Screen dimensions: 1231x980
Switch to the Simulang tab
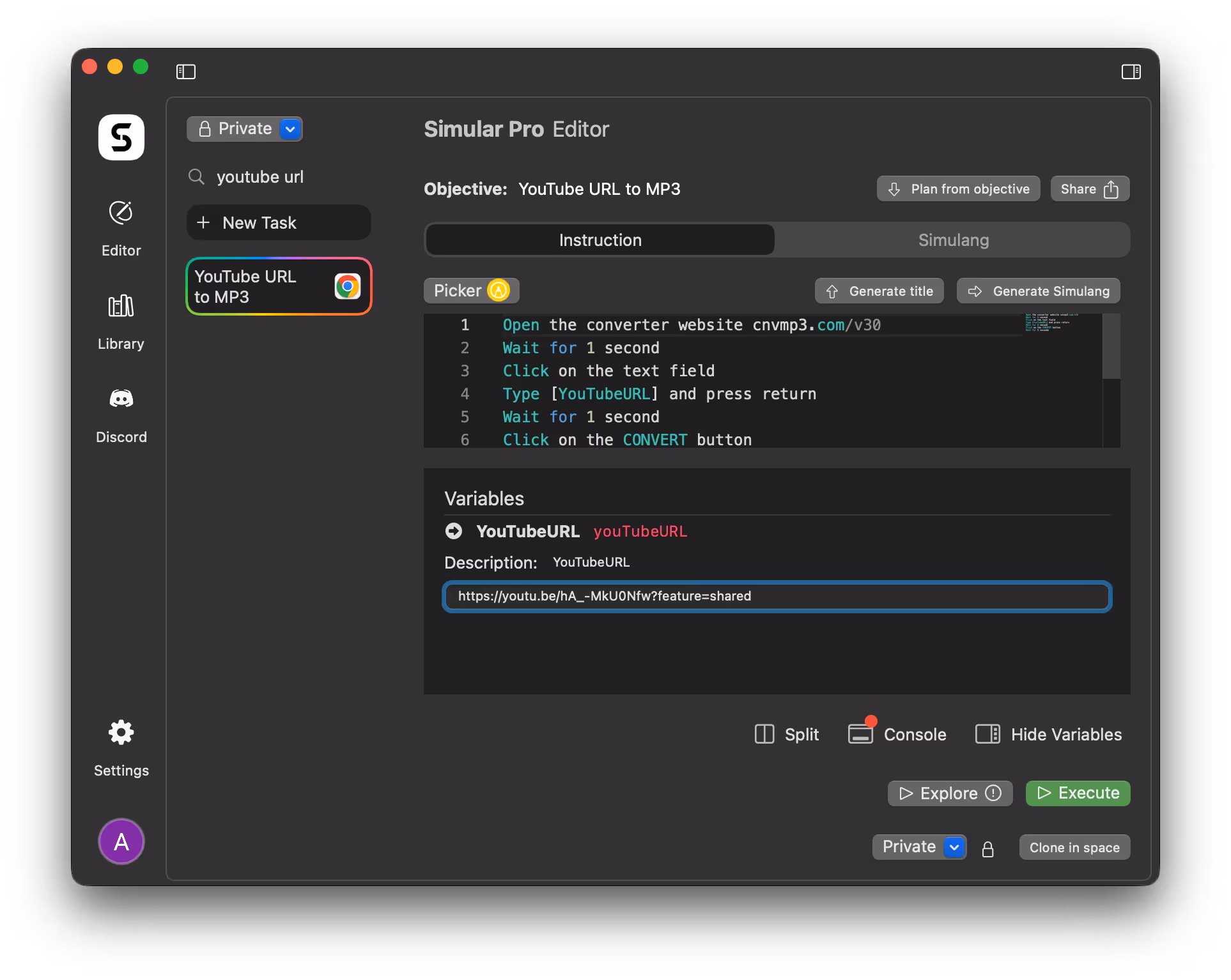(x=953, y=240)
